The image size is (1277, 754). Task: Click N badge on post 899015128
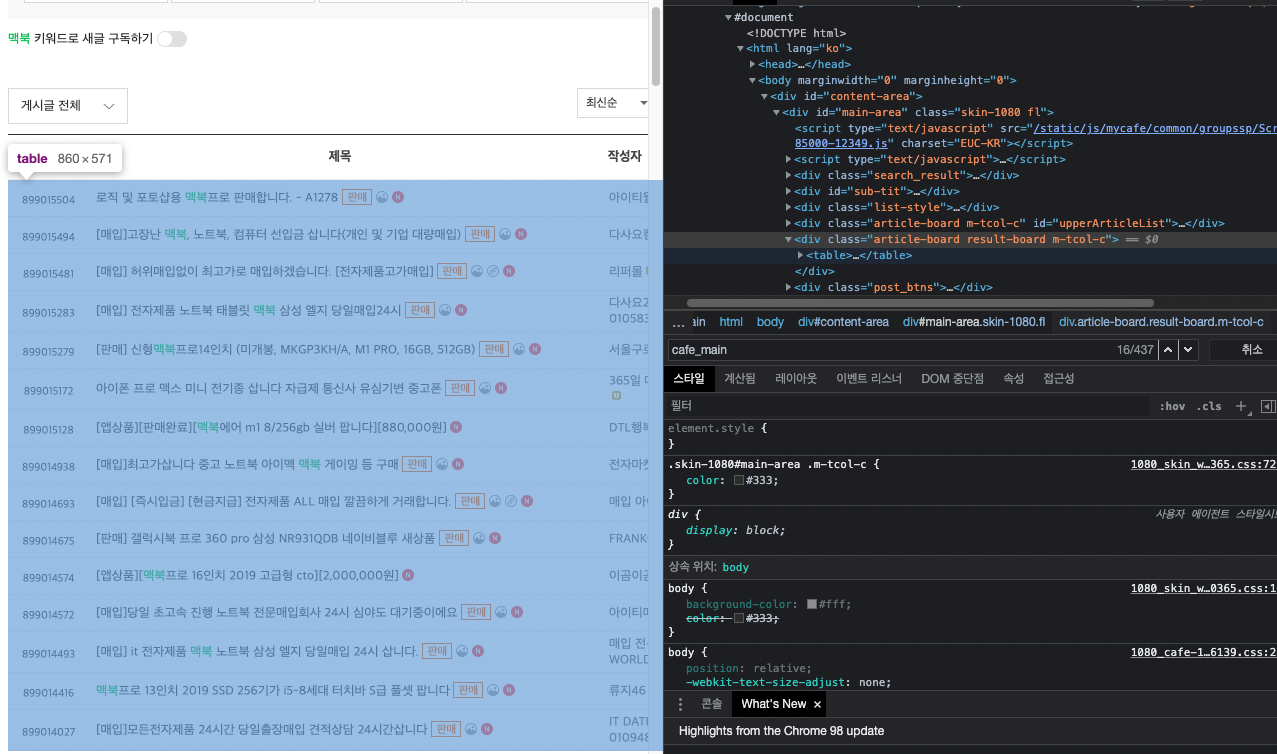coord(456,427)
